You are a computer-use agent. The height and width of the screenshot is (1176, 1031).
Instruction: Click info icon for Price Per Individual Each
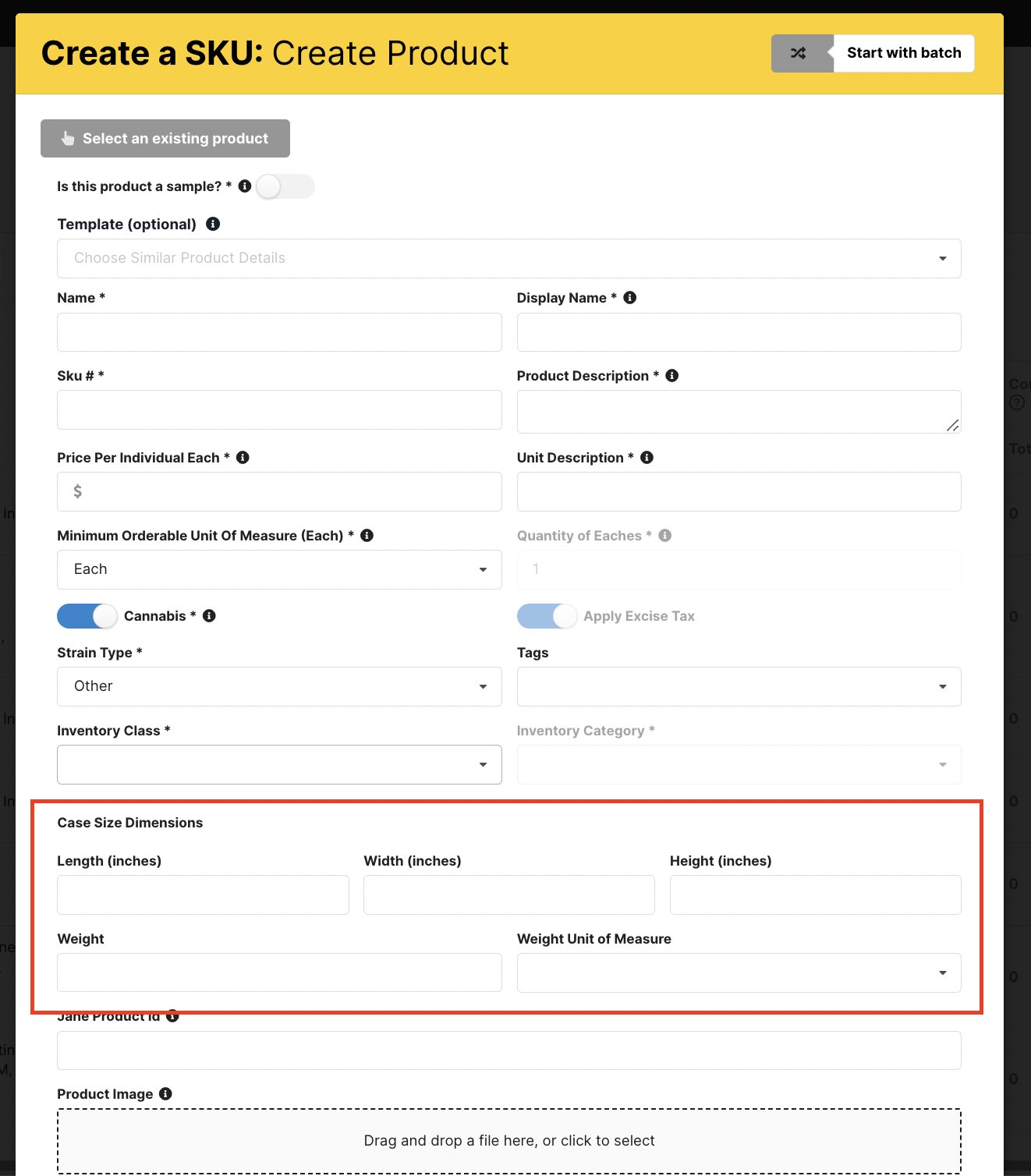coord(243,458)
